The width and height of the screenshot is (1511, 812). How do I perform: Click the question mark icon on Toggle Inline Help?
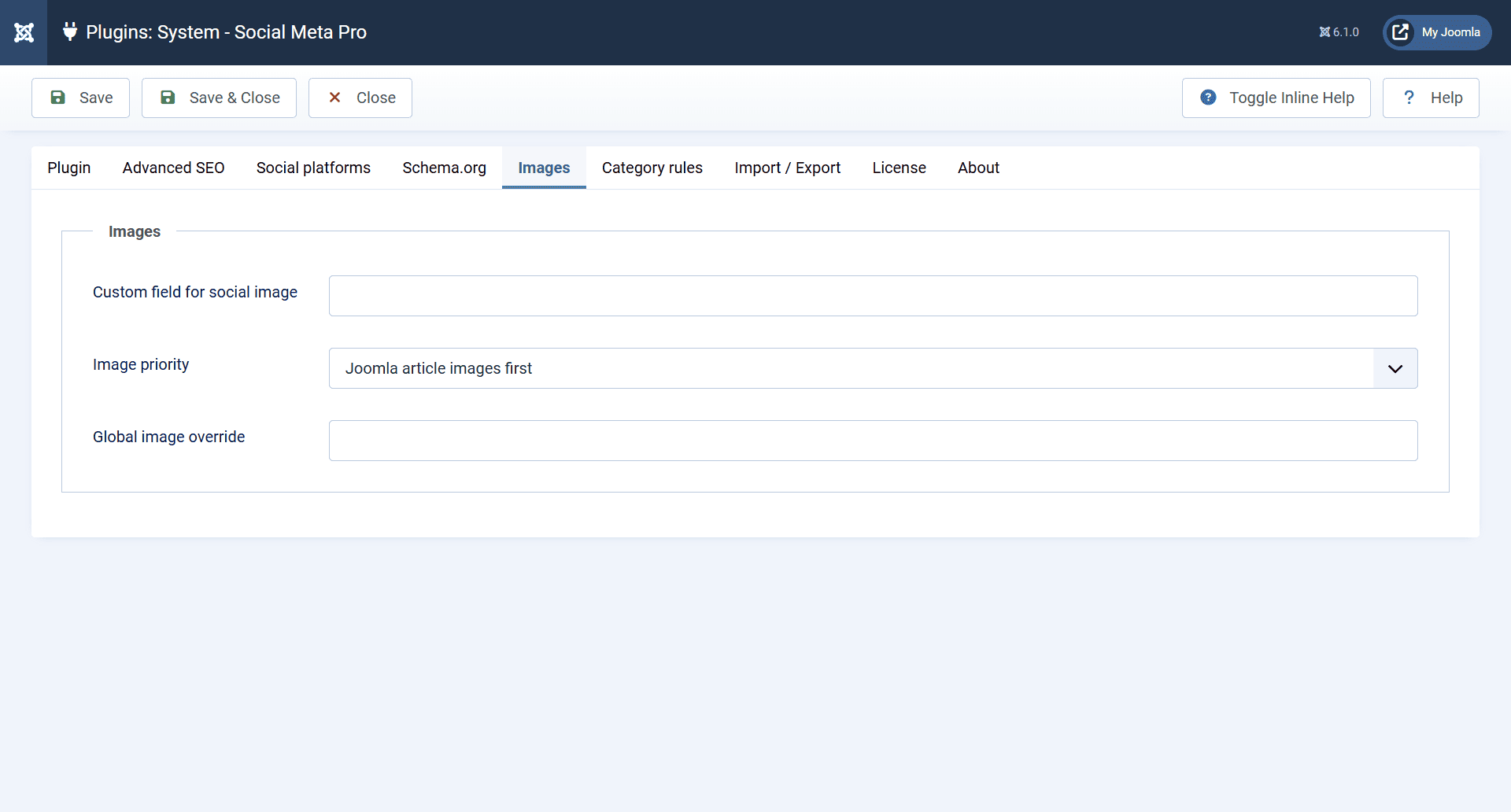(1208, 98)
